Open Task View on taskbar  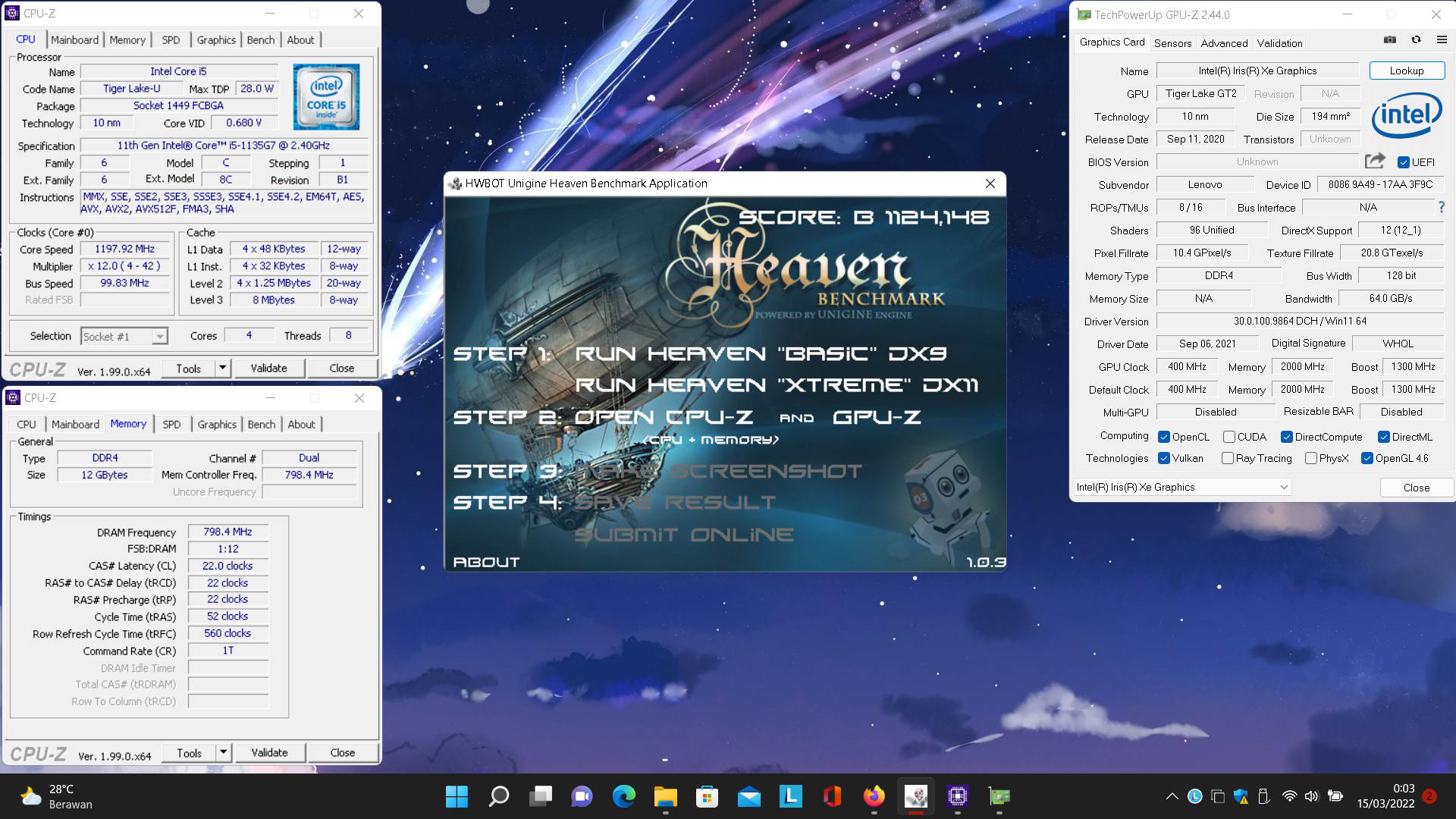coord(541,796)
